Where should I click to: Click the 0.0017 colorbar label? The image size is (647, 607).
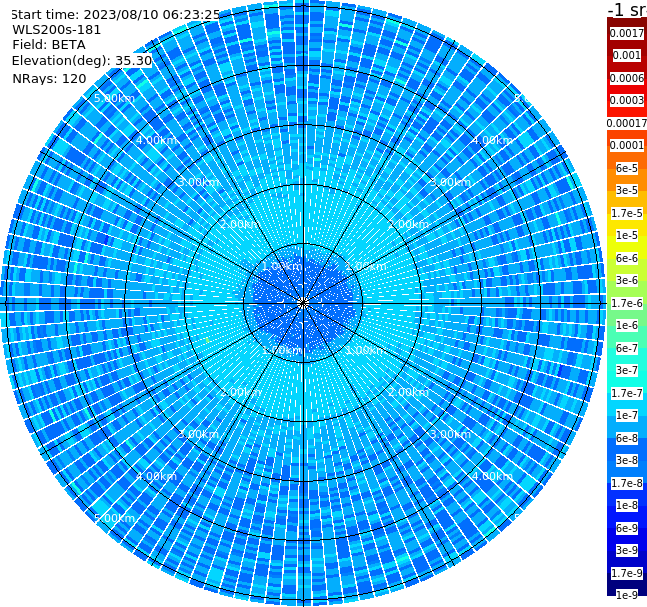coord(627,33)
